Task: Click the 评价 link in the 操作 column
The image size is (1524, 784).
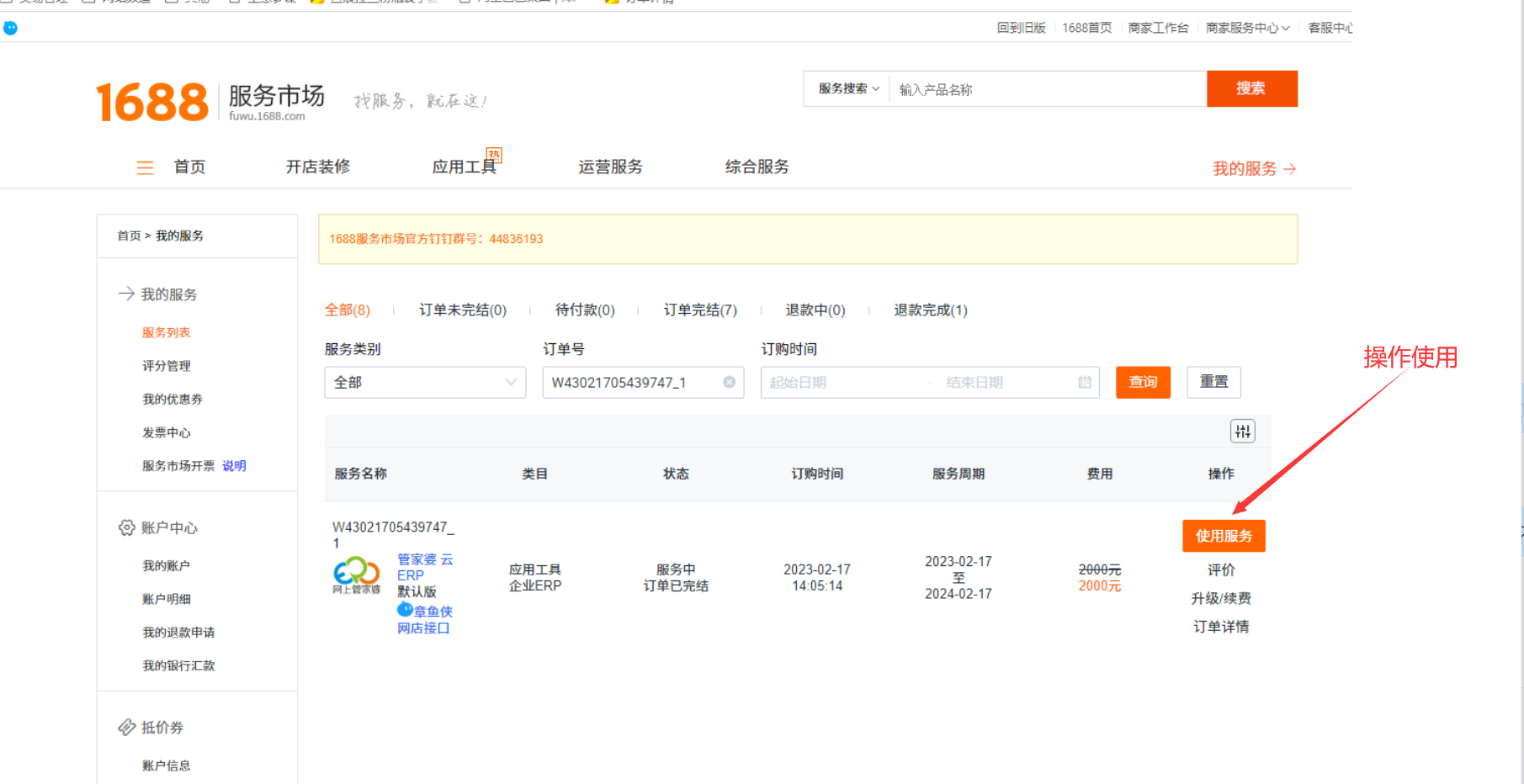Action: (1221, 569)
